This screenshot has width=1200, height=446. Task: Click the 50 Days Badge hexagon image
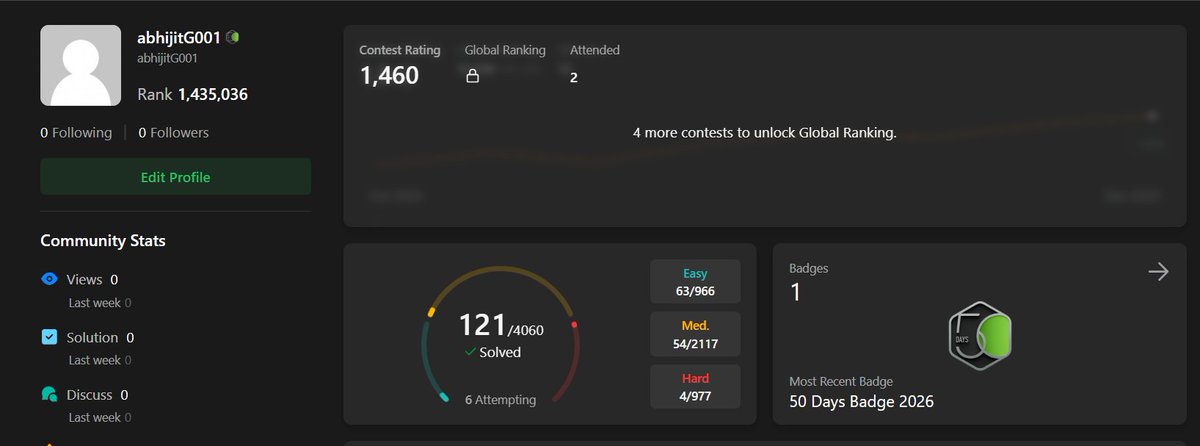[979, 336]
